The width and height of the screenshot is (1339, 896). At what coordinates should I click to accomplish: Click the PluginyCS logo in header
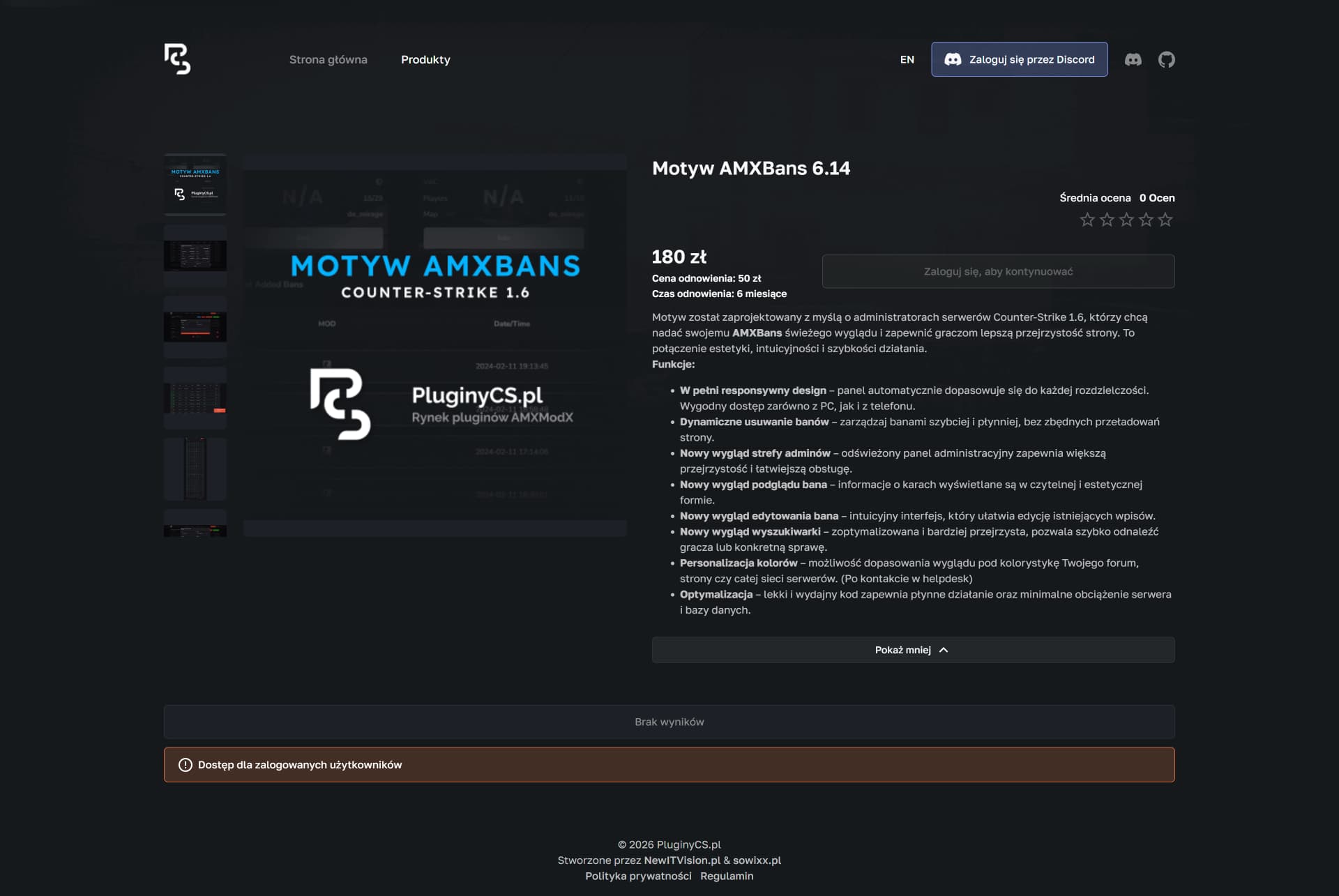point(177,59)
